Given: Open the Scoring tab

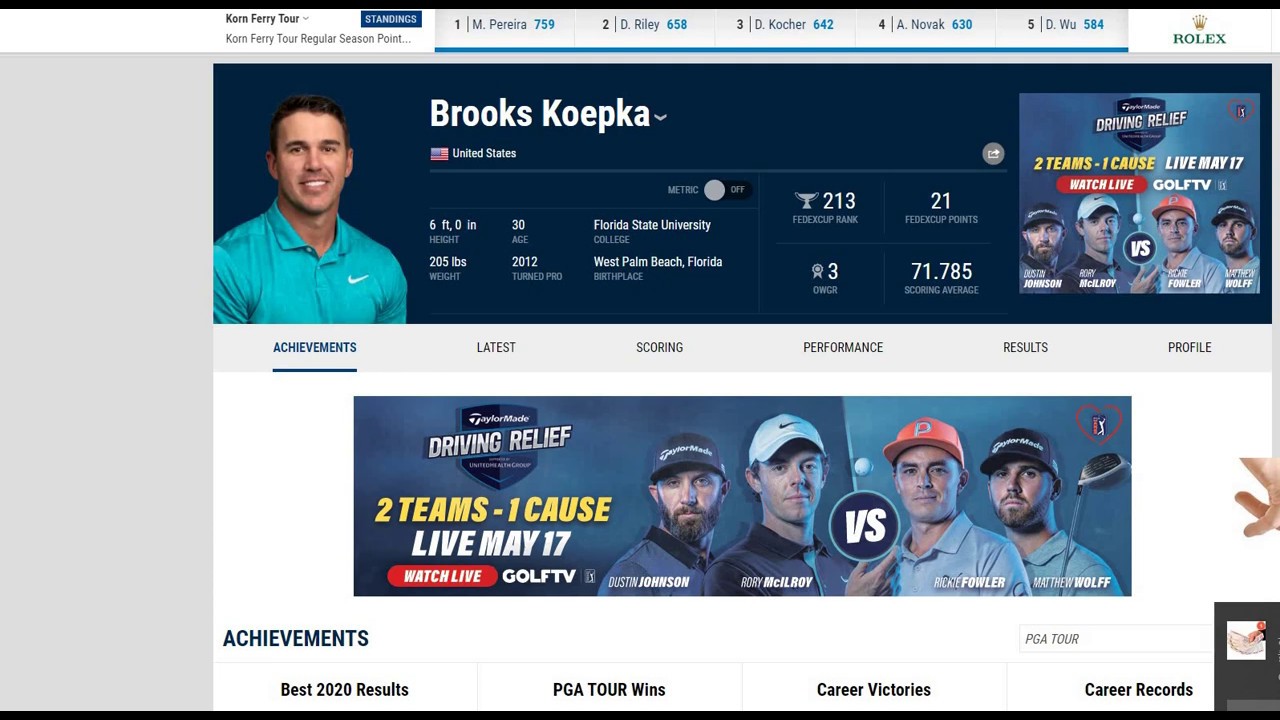Looking at the screenshot, I should (659, 348).
